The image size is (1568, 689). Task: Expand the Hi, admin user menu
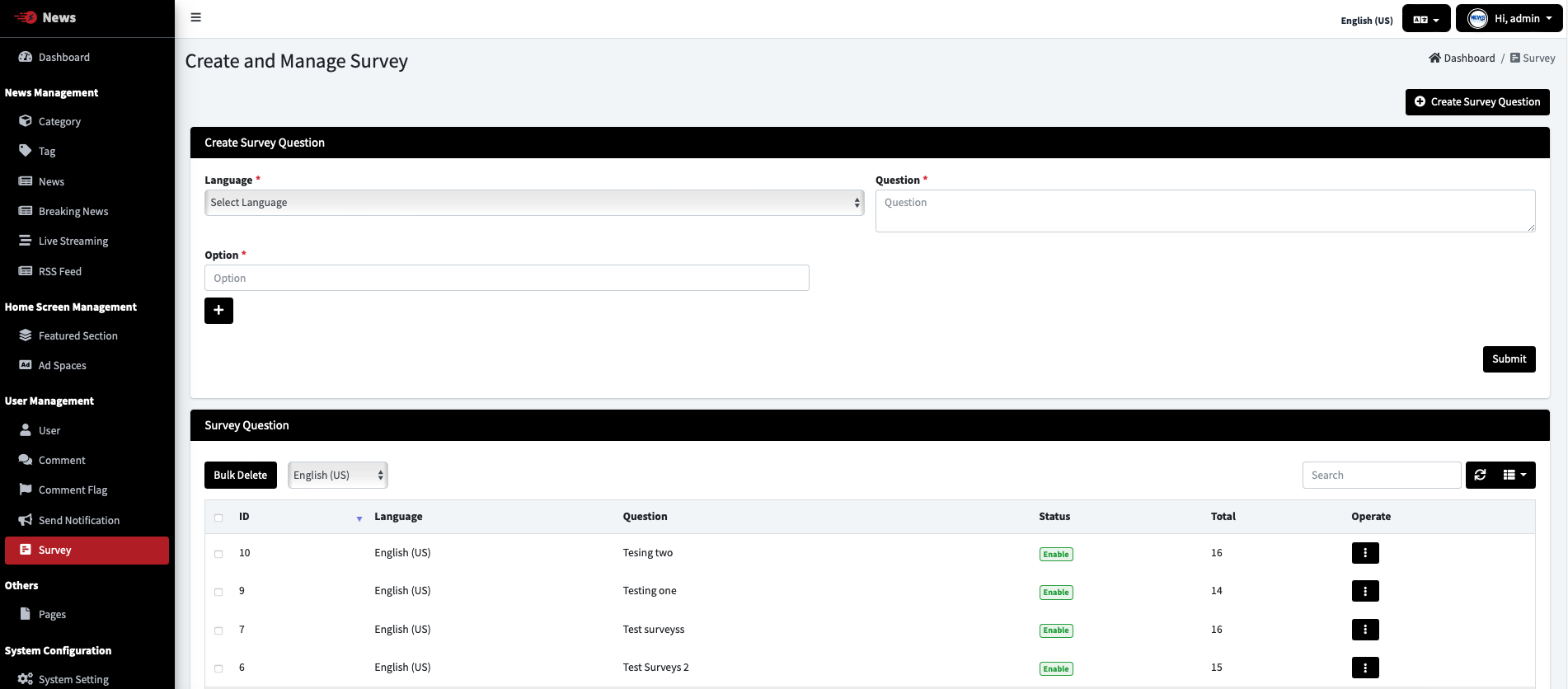click(x=1509, y=18)
